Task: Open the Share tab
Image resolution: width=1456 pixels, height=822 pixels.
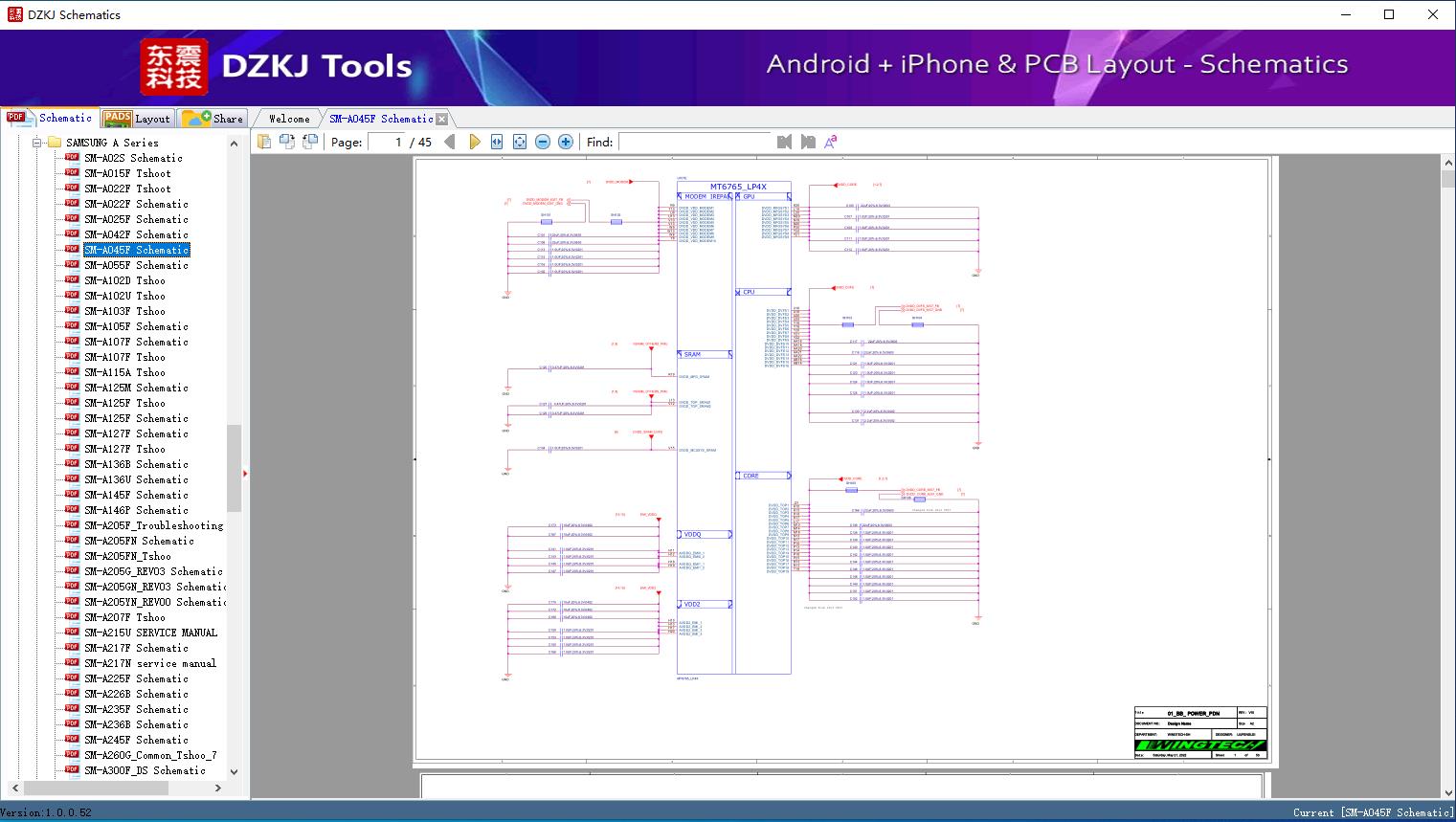Action: coord(213,119)
